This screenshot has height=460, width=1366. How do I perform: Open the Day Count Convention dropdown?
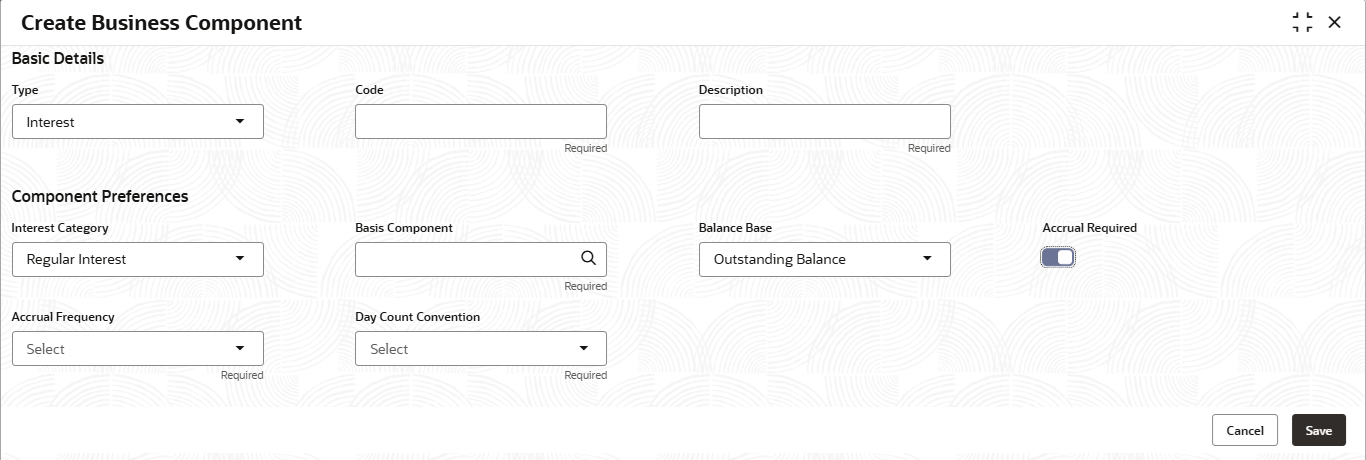(481, 348)
